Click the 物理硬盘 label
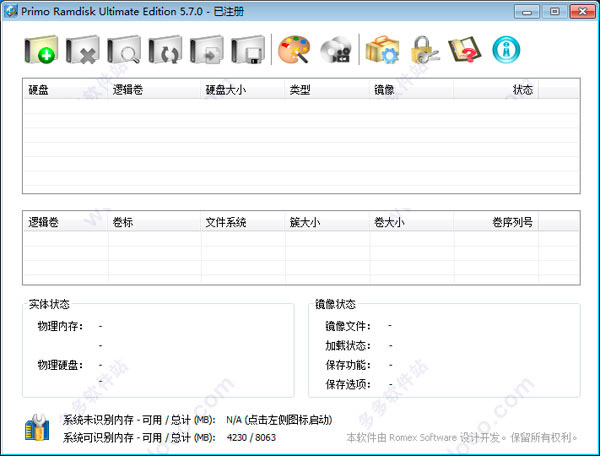600x456 pixels. [x=60, y=365]
